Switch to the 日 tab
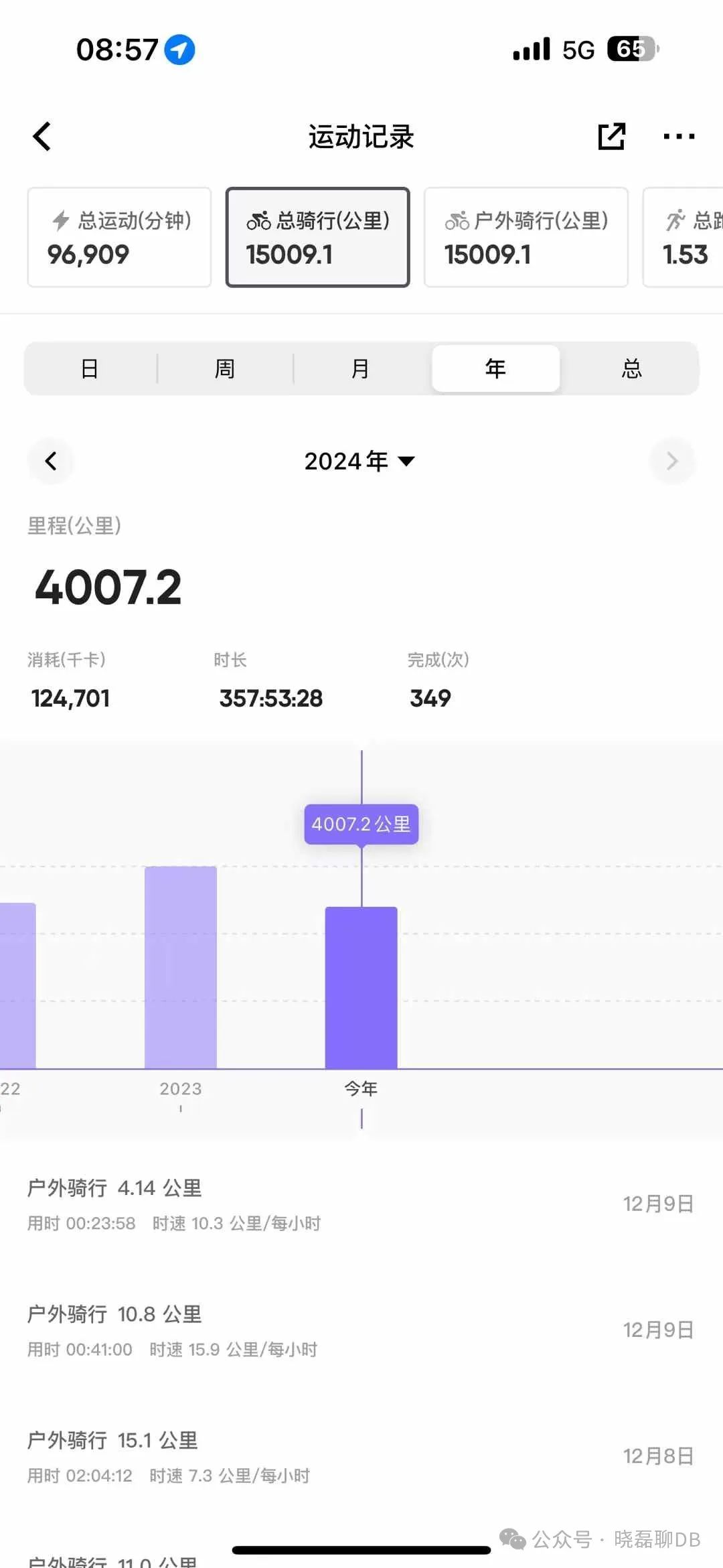Viewport: 723px width, 1568px height. pos(90,368)
